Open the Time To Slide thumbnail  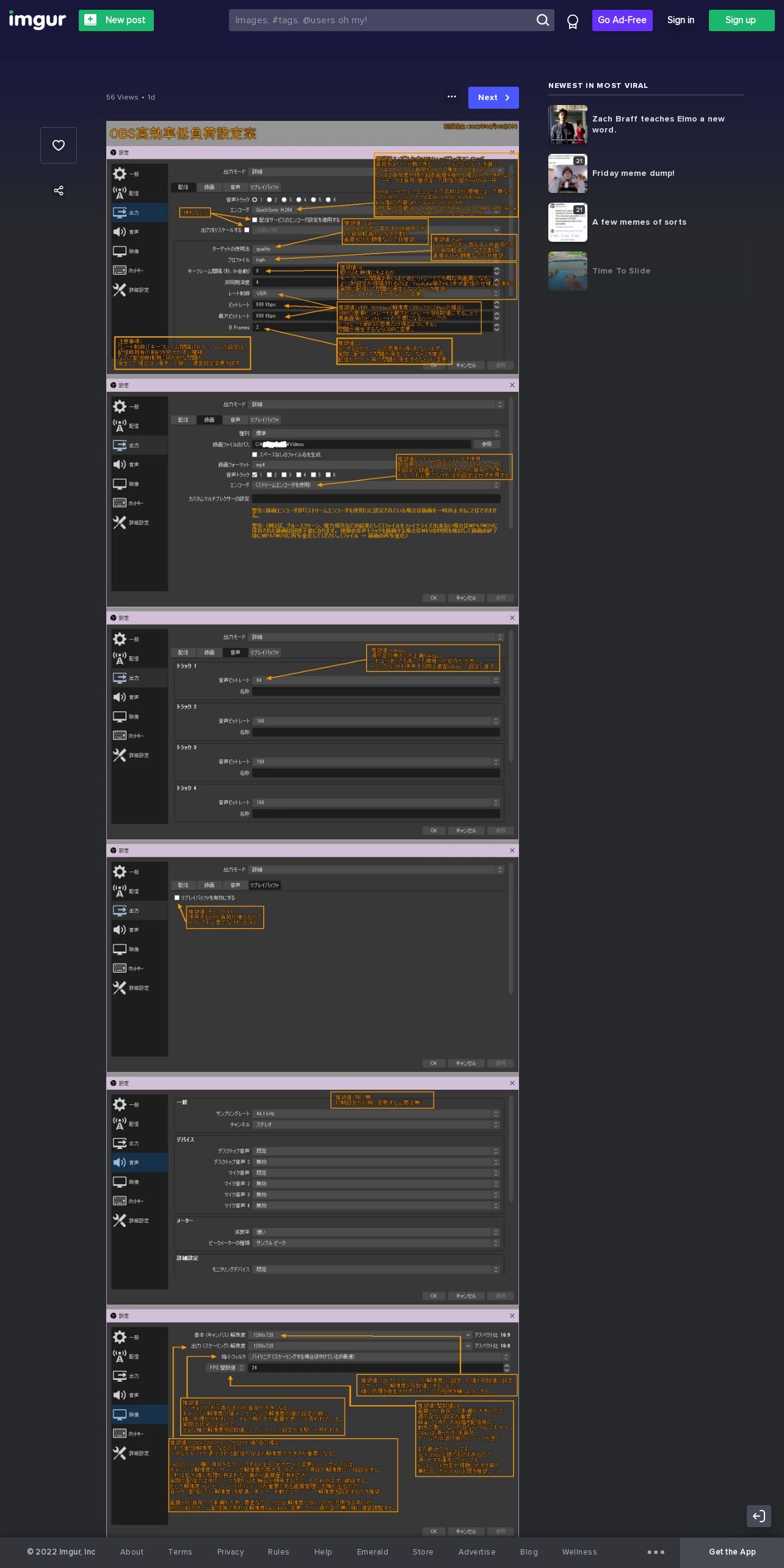tap(568, 271)
